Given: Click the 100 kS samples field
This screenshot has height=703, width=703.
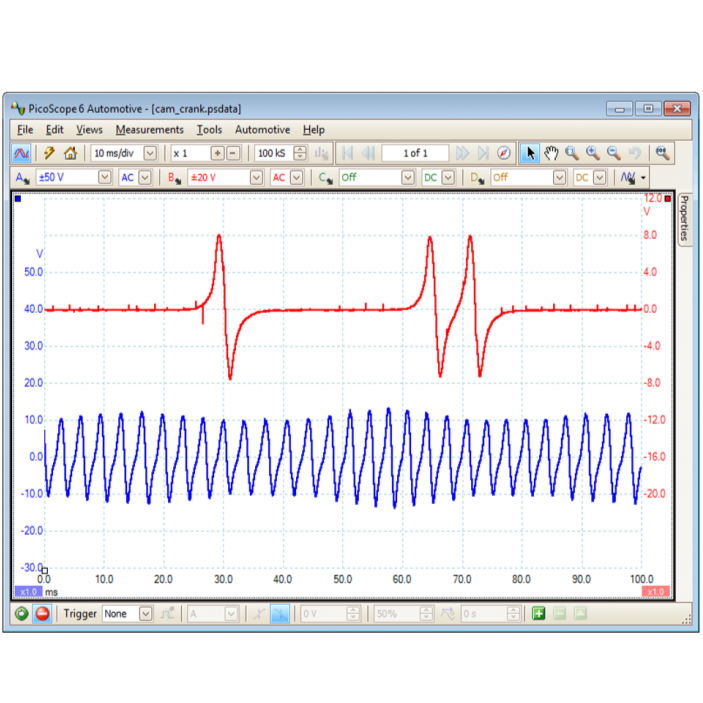Looking at the screenshot, I should pyautogui.click(x=271, y=153).
